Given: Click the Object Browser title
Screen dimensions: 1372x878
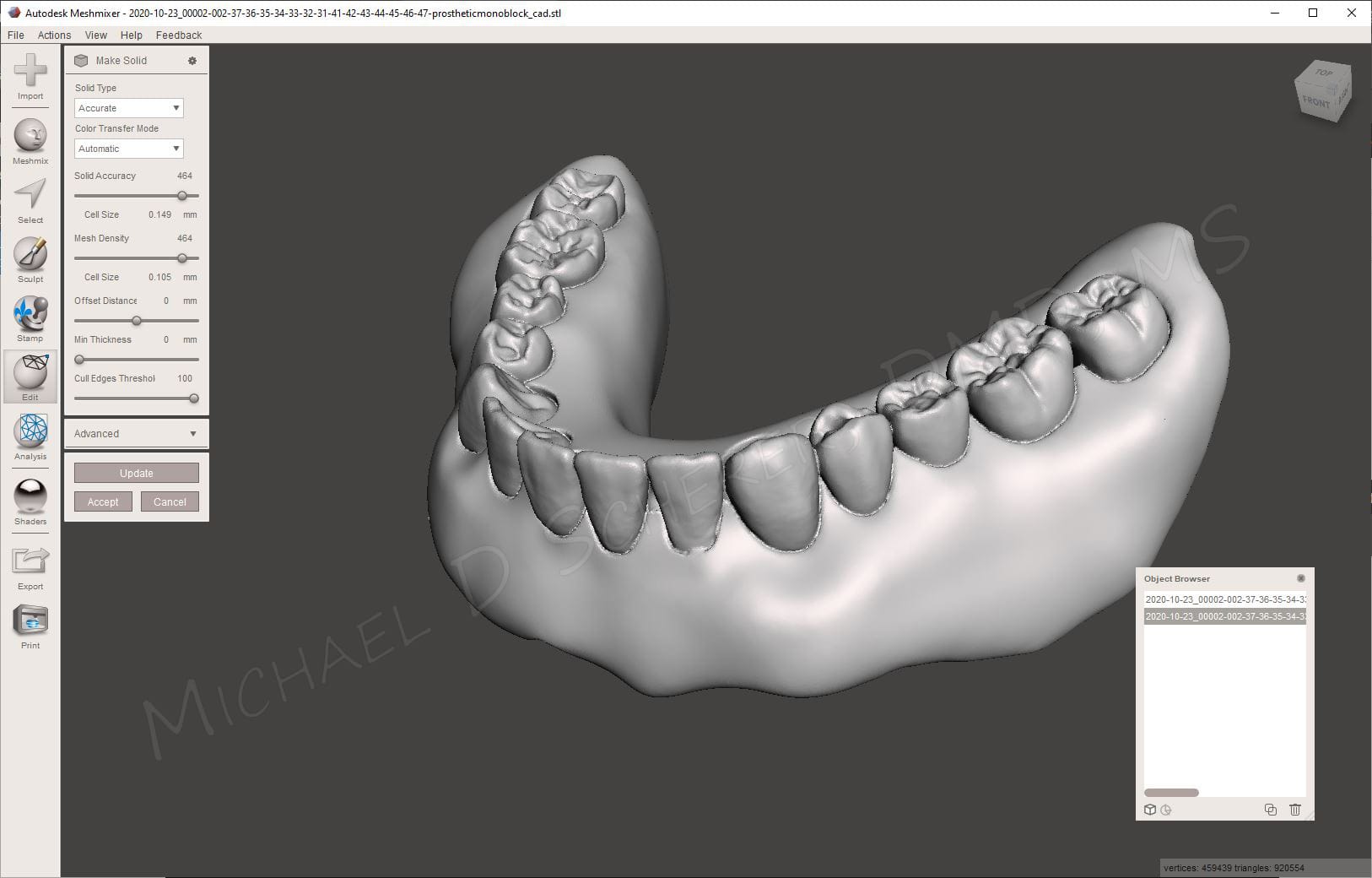Looking at the screenshot, I should click(1177, 578).
